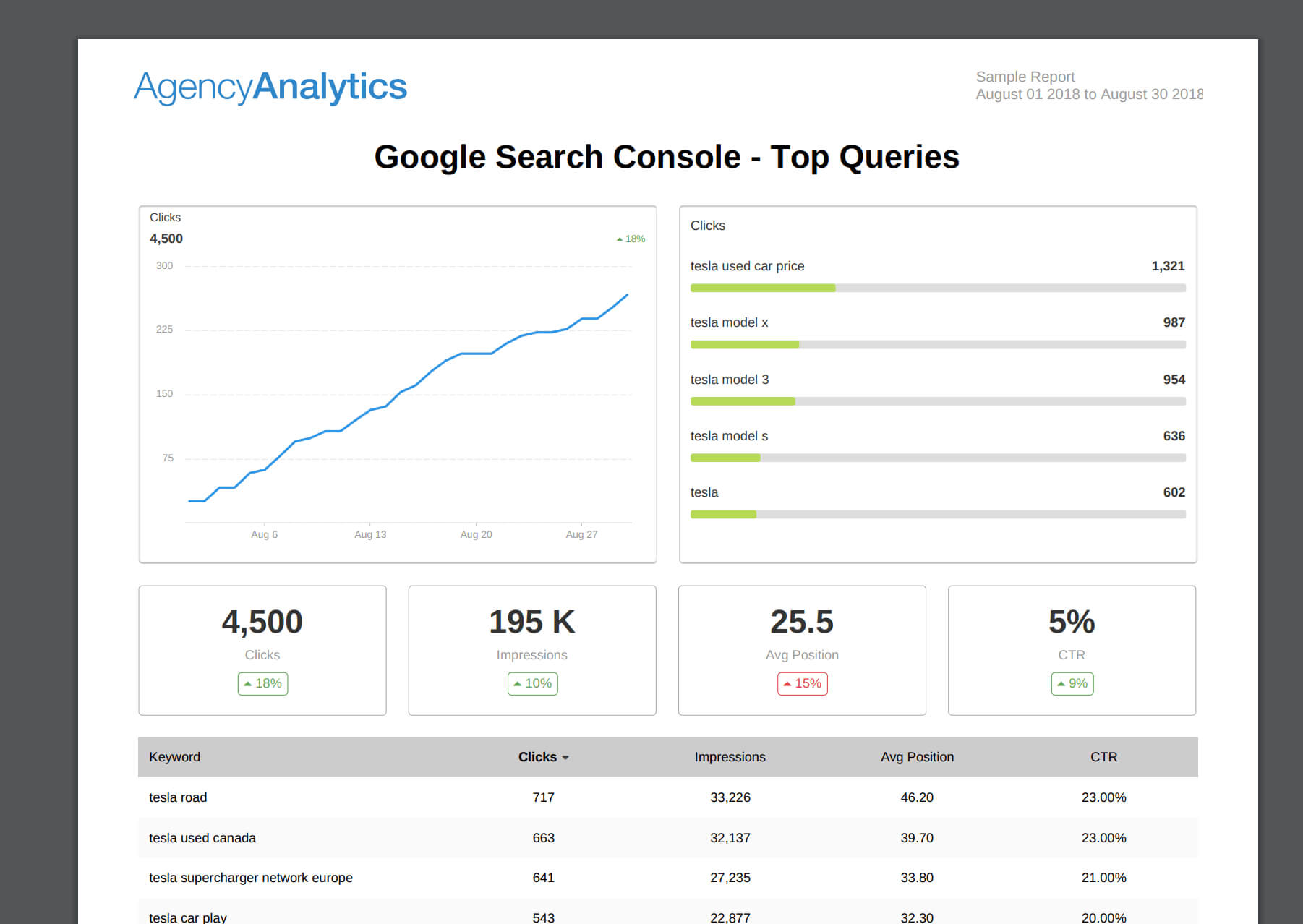Viewport: 1303px width, 924px height.
Task: Select the Impressions column header
Action: [x=730, y=757]
